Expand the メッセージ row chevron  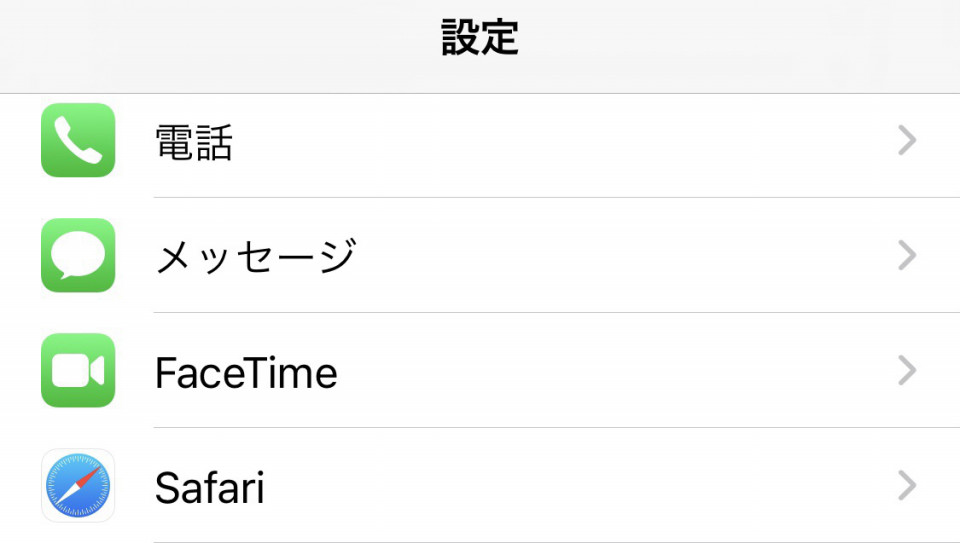pos(907,255)
